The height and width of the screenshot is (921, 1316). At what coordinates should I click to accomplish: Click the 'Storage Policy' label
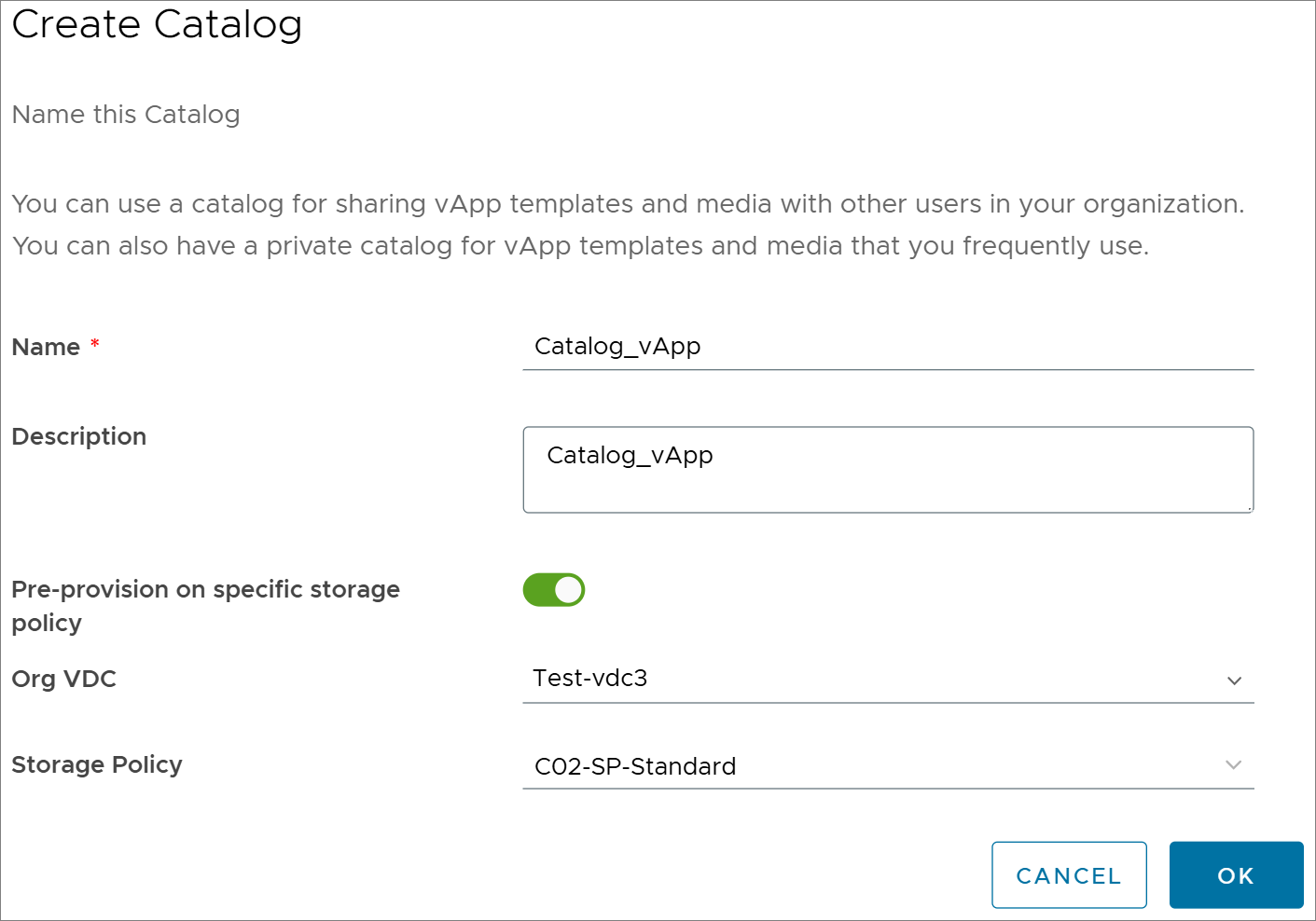97,764
